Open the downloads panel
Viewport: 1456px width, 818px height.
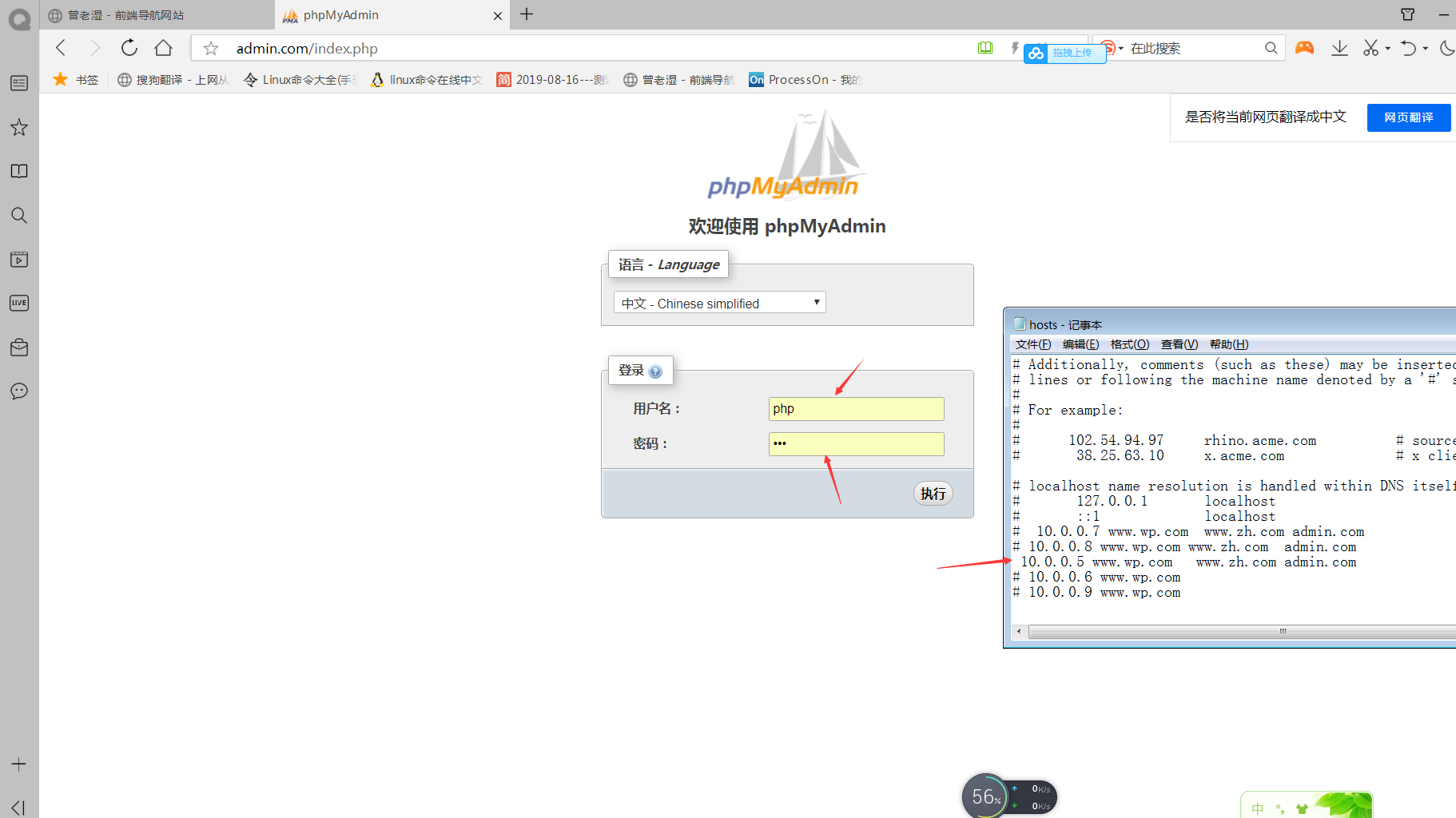(1340, 49)
